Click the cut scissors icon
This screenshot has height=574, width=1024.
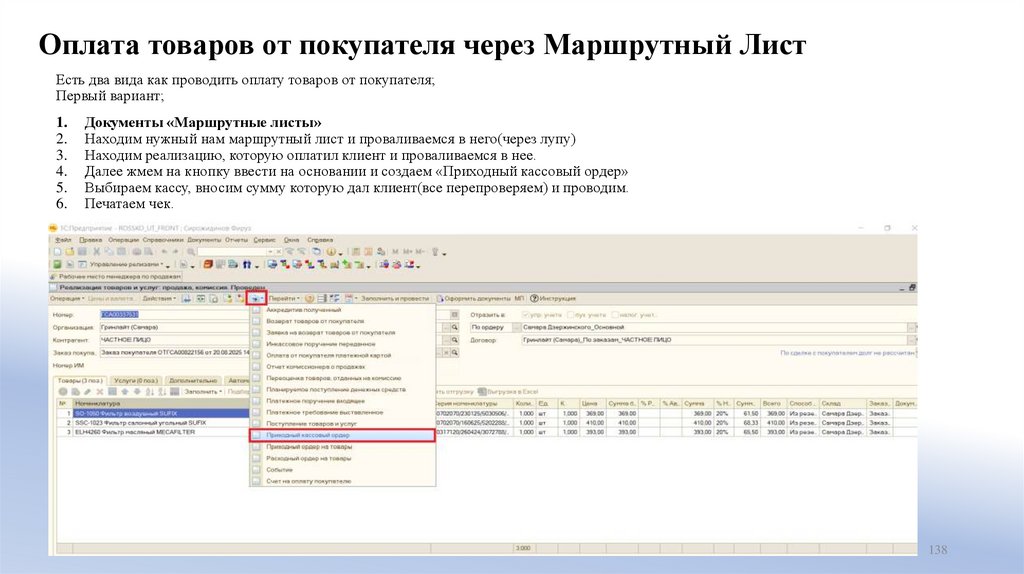click(97, 251)
